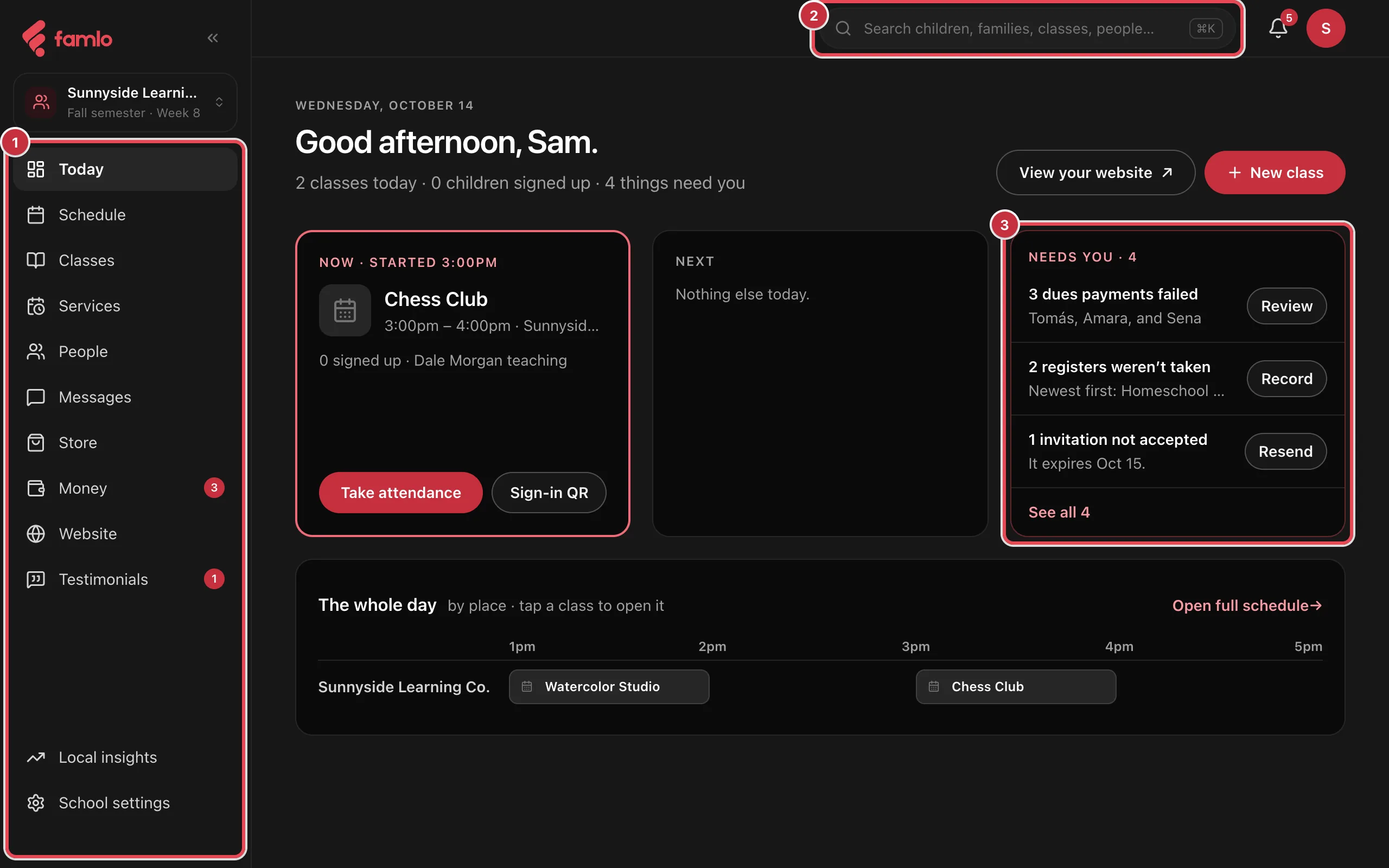Image resolution: width=1389 pixels, height=868 pixels.
Task: Open the notifications bell
Action: point(1278,28)
